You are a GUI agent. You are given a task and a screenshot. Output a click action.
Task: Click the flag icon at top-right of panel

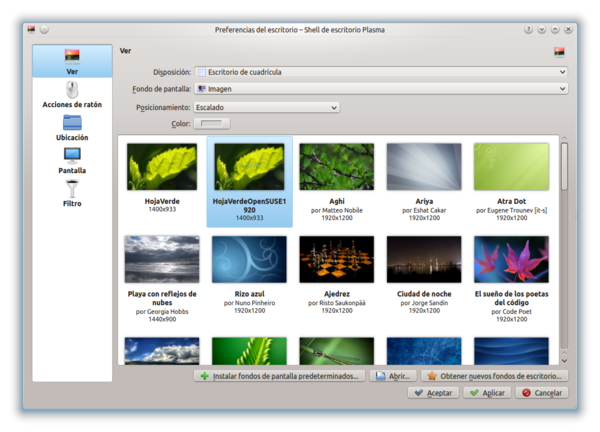559,51
